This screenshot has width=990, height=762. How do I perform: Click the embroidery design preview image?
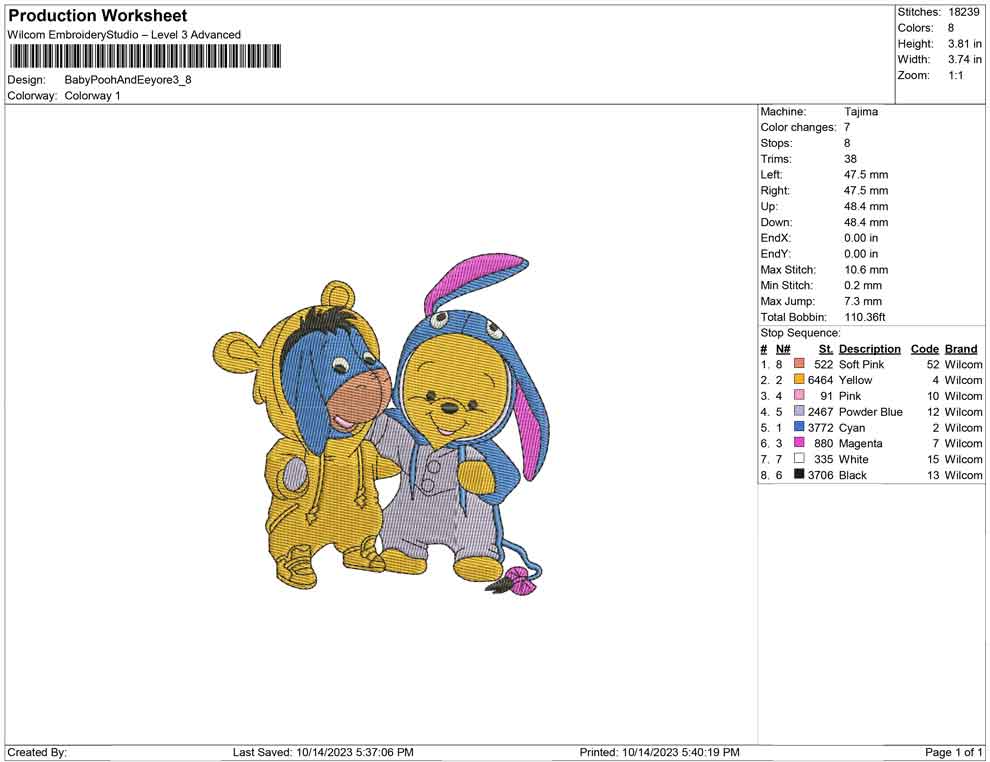381,424
